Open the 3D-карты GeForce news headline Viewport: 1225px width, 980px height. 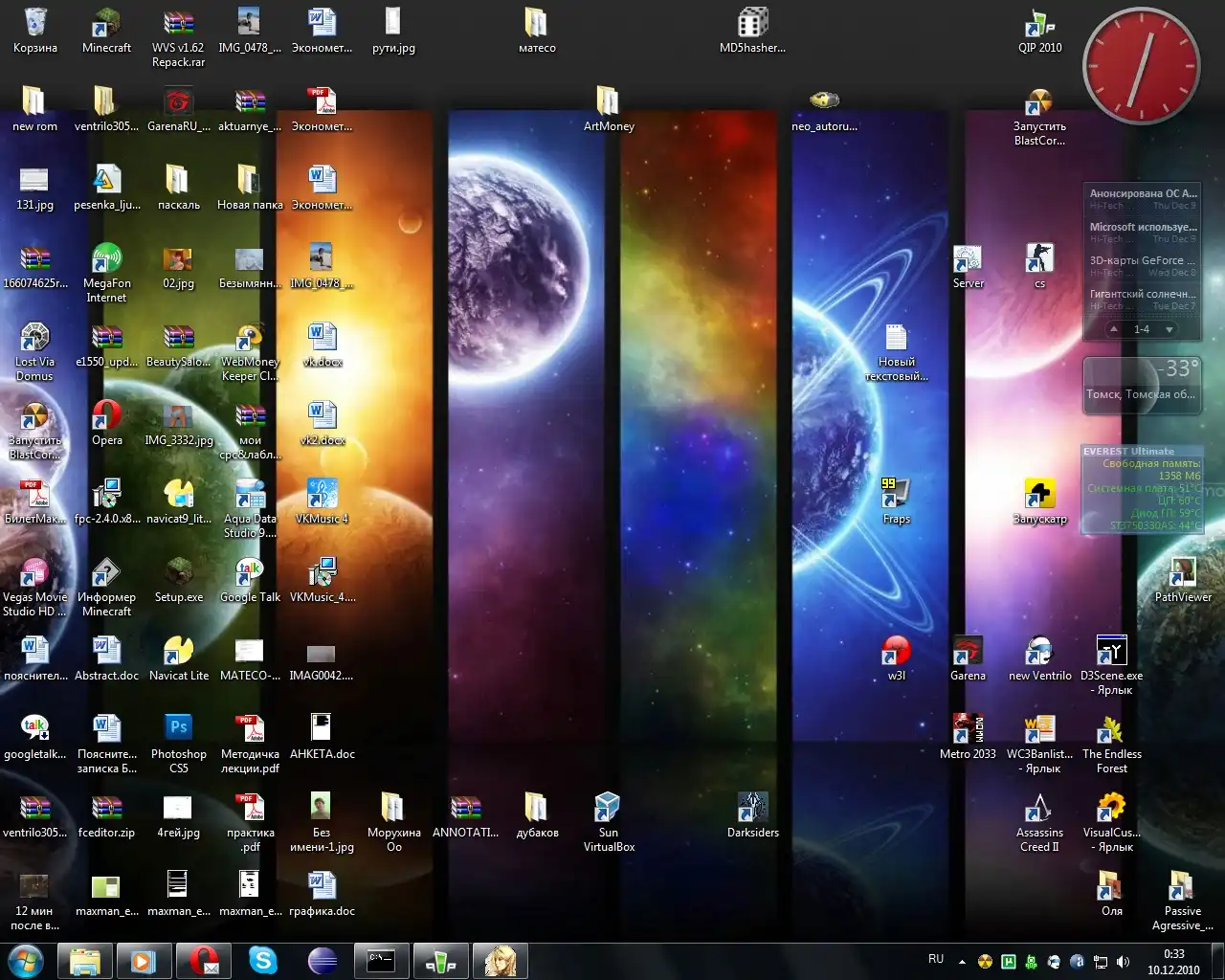(1142, 260)
